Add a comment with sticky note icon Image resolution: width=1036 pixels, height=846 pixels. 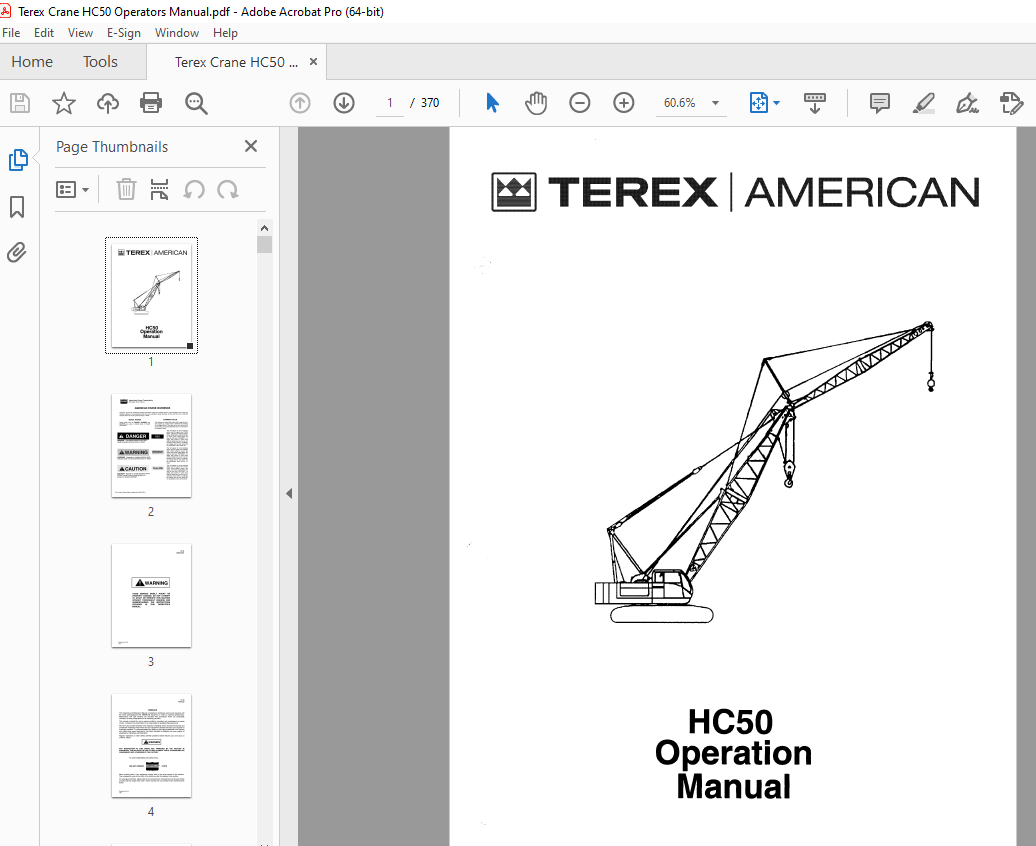(x=879, y=103)
